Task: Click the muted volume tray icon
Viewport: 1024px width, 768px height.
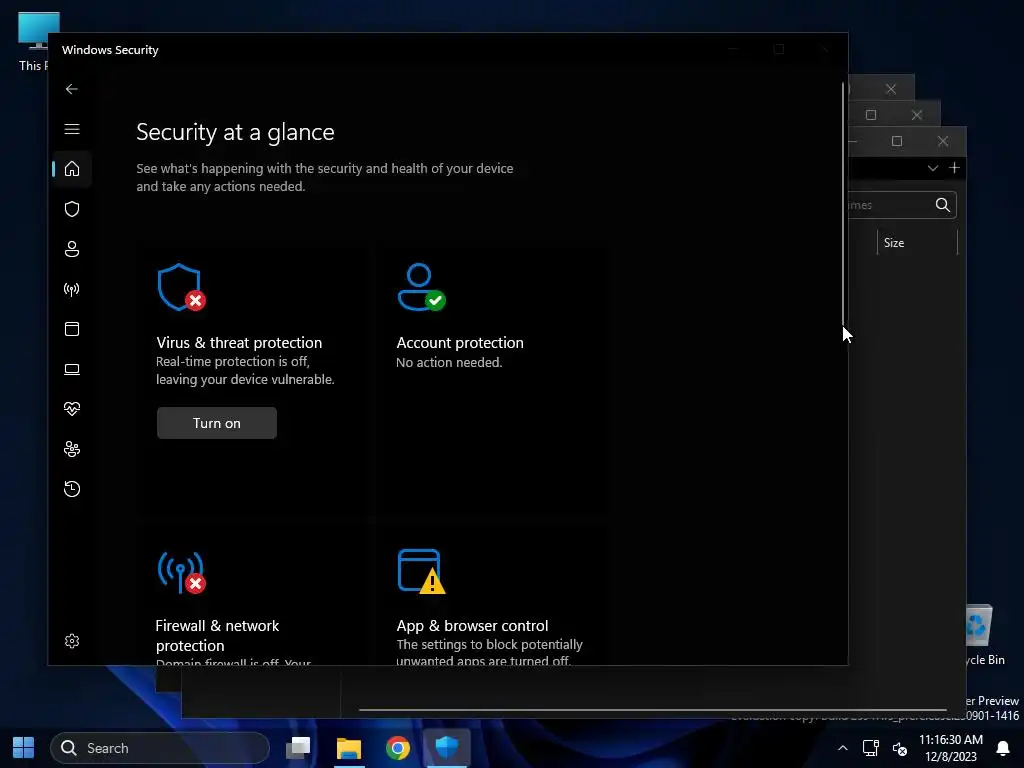Action: [x=900, y=748]
